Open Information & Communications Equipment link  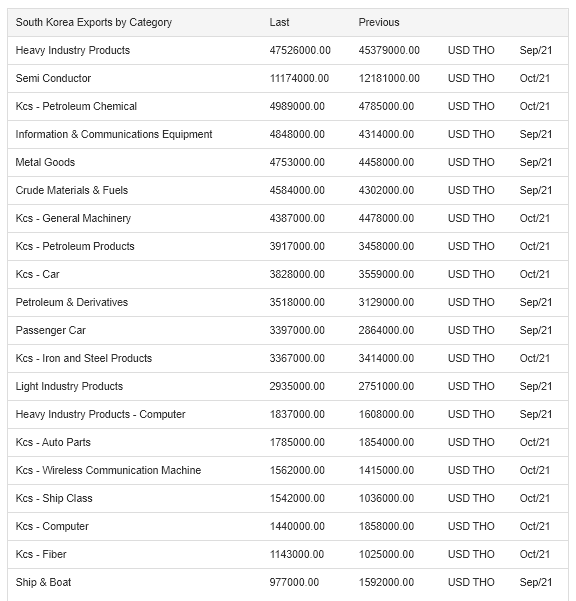pos(114,135)
